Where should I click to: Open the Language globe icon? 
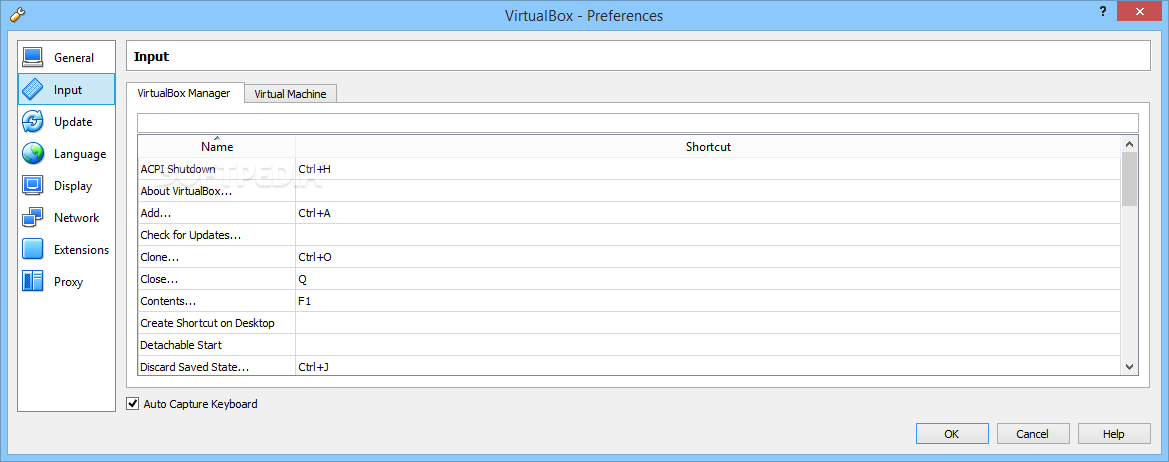(x=33, y=154)
